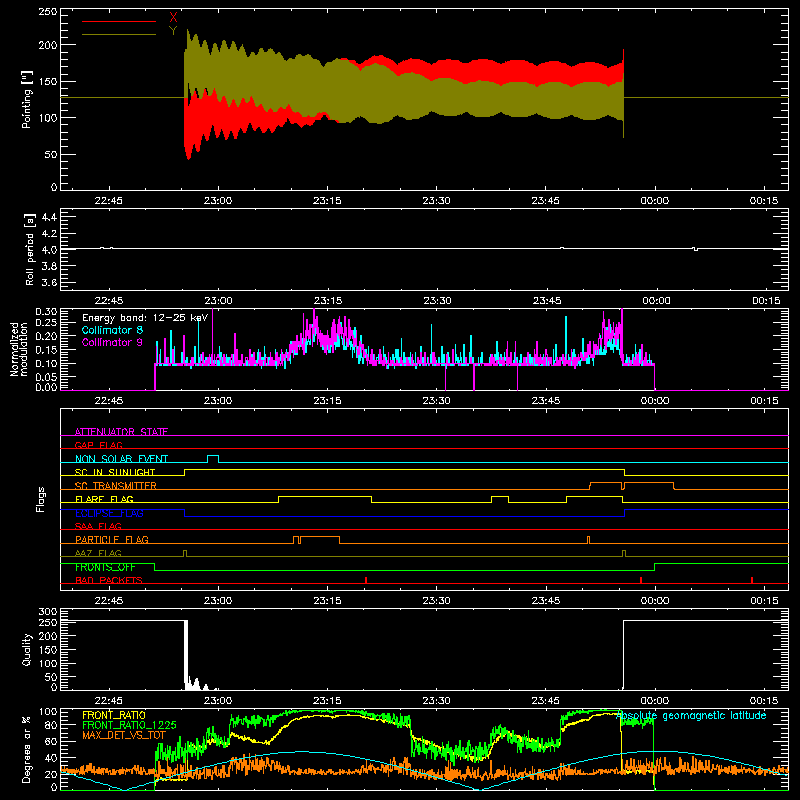
Task: Click the Normalized modulation axis title
Action: [18, 349]
